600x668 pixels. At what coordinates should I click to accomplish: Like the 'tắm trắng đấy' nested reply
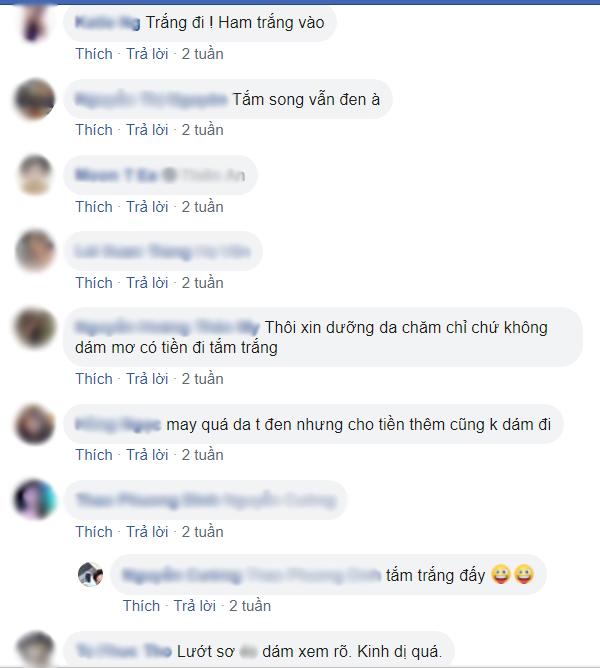point(141,605)
